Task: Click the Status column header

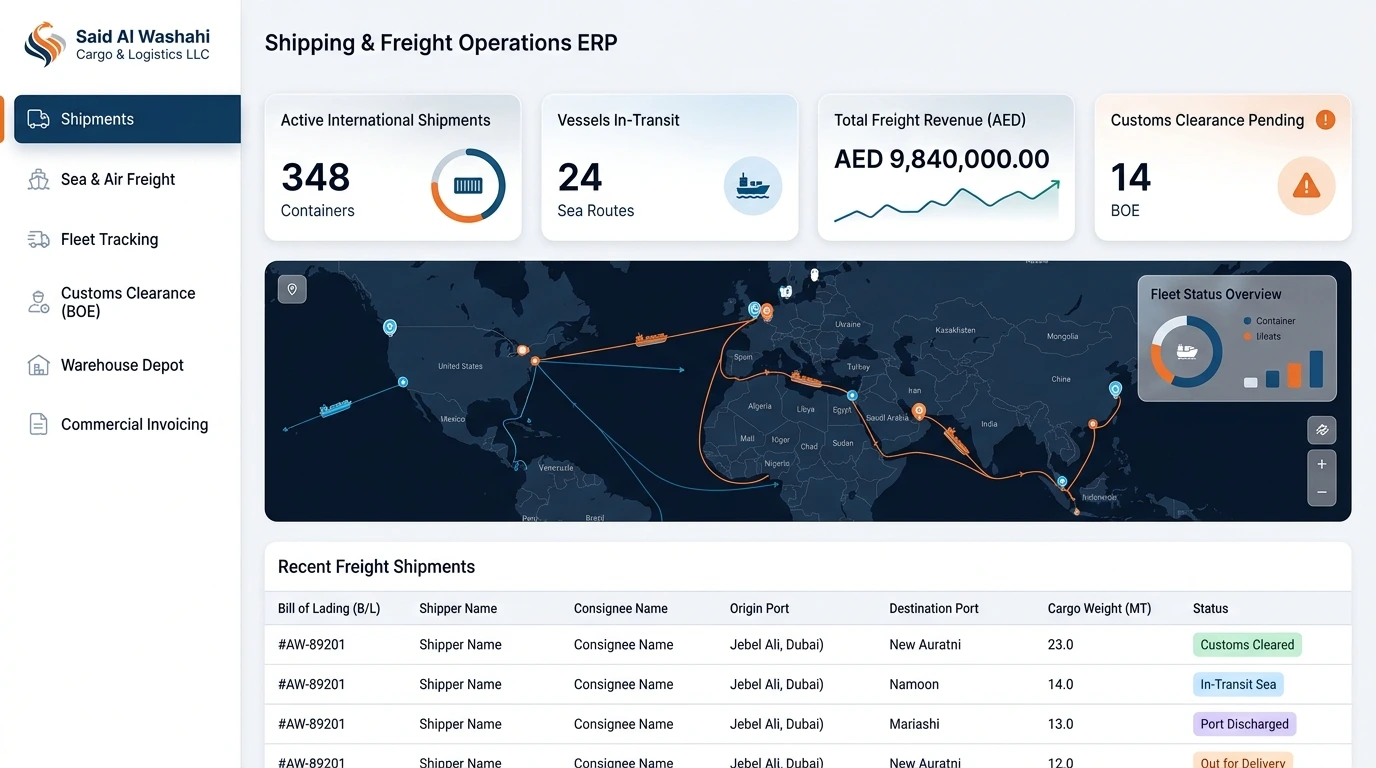Action: point(1210,608)
